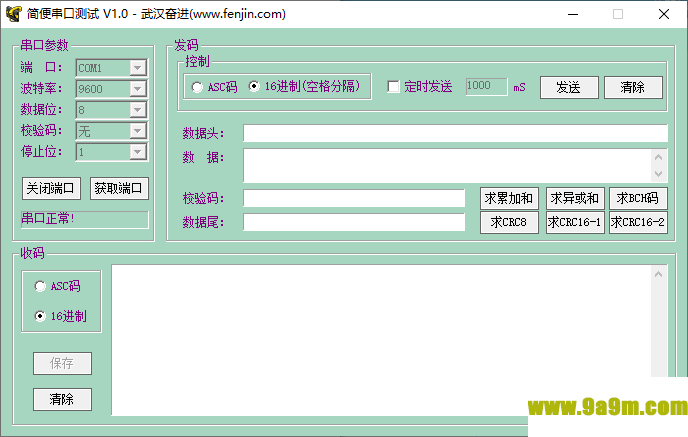Click the 发送 button

pyautogui.click(x=569, y=88)
